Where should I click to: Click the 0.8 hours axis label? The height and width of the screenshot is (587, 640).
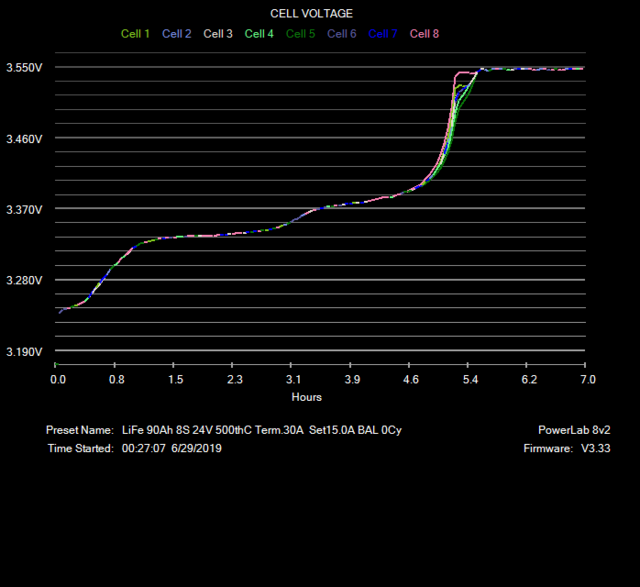click(117, 380)
